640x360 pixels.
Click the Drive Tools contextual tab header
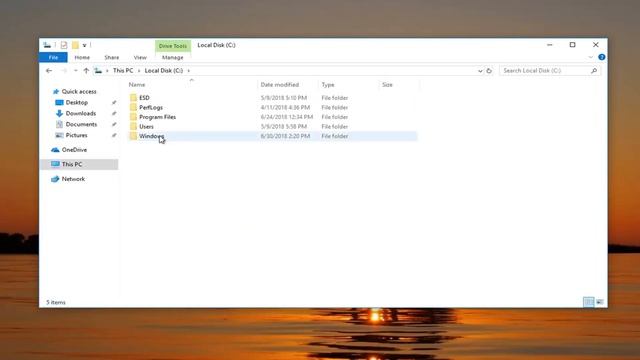173,46
